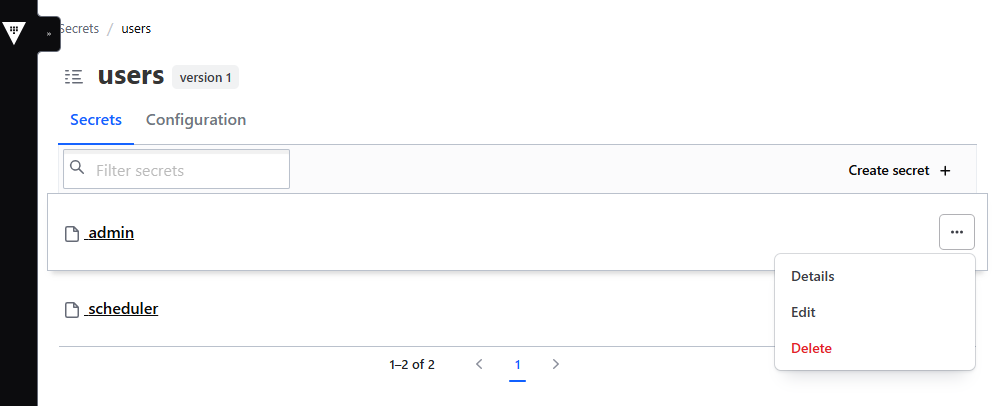Image resolution: width=997 pixels, height=406 pixels.
Task: Click the file icon beside admin
Action: coord(72,234)
